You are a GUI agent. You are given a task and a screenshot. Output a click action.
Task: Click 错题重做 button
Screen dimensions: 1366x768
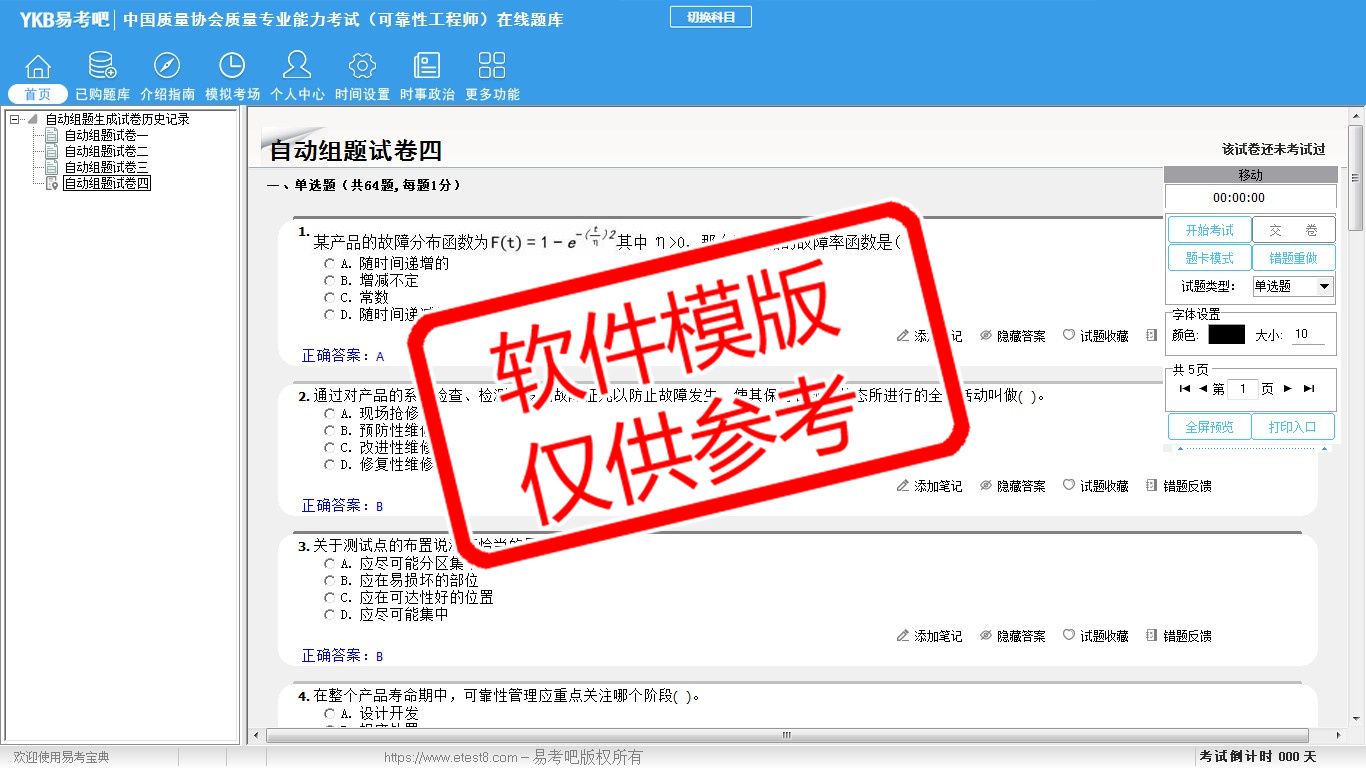coord(1294,258)
